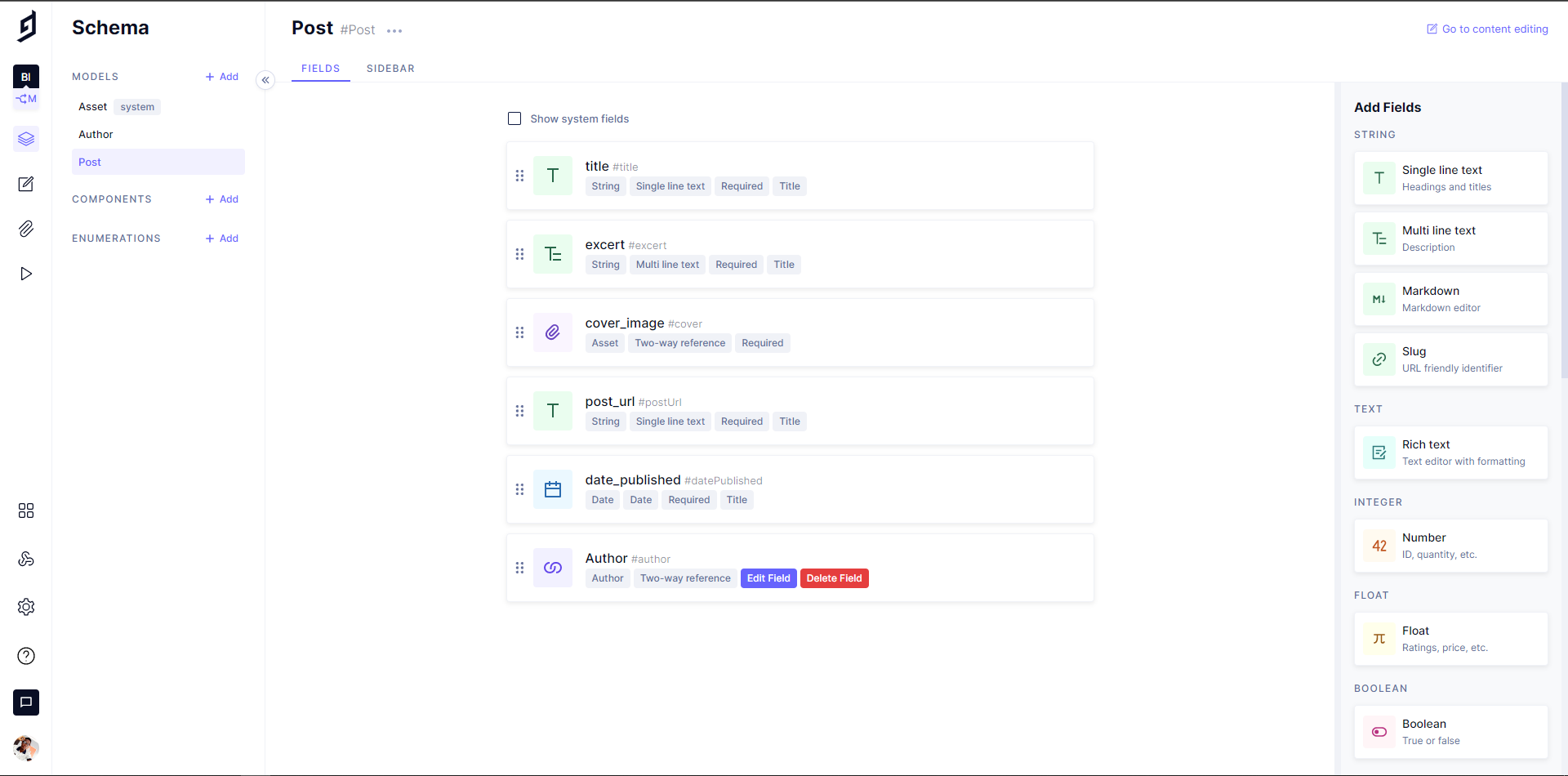Switch to the FIELDS tab
The image size is (1568, 776).
[x=320, y=69]
